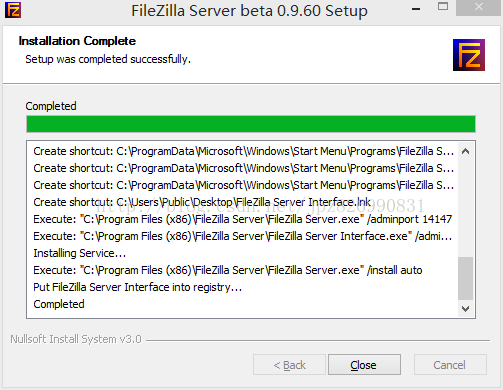Click the Cancel button

[x=450, y=365]
